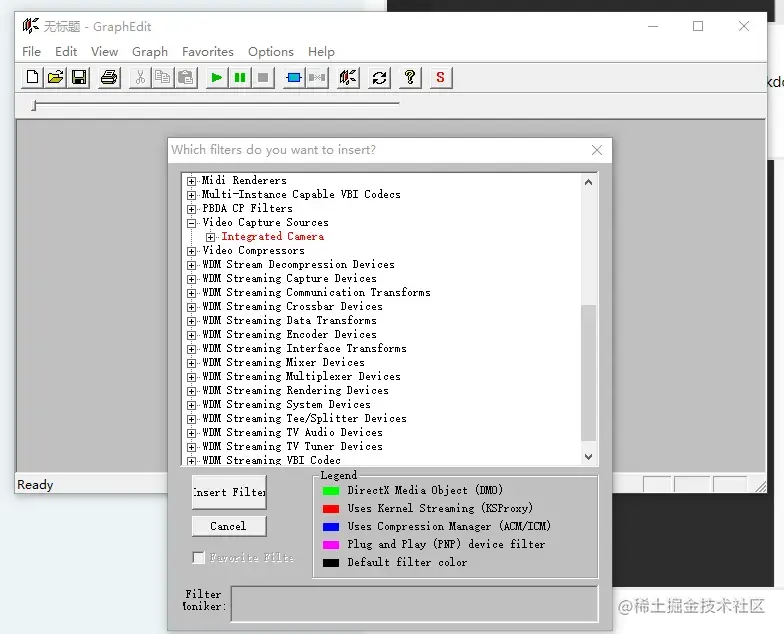Open the Favorites menu

[x=208, y=52]
